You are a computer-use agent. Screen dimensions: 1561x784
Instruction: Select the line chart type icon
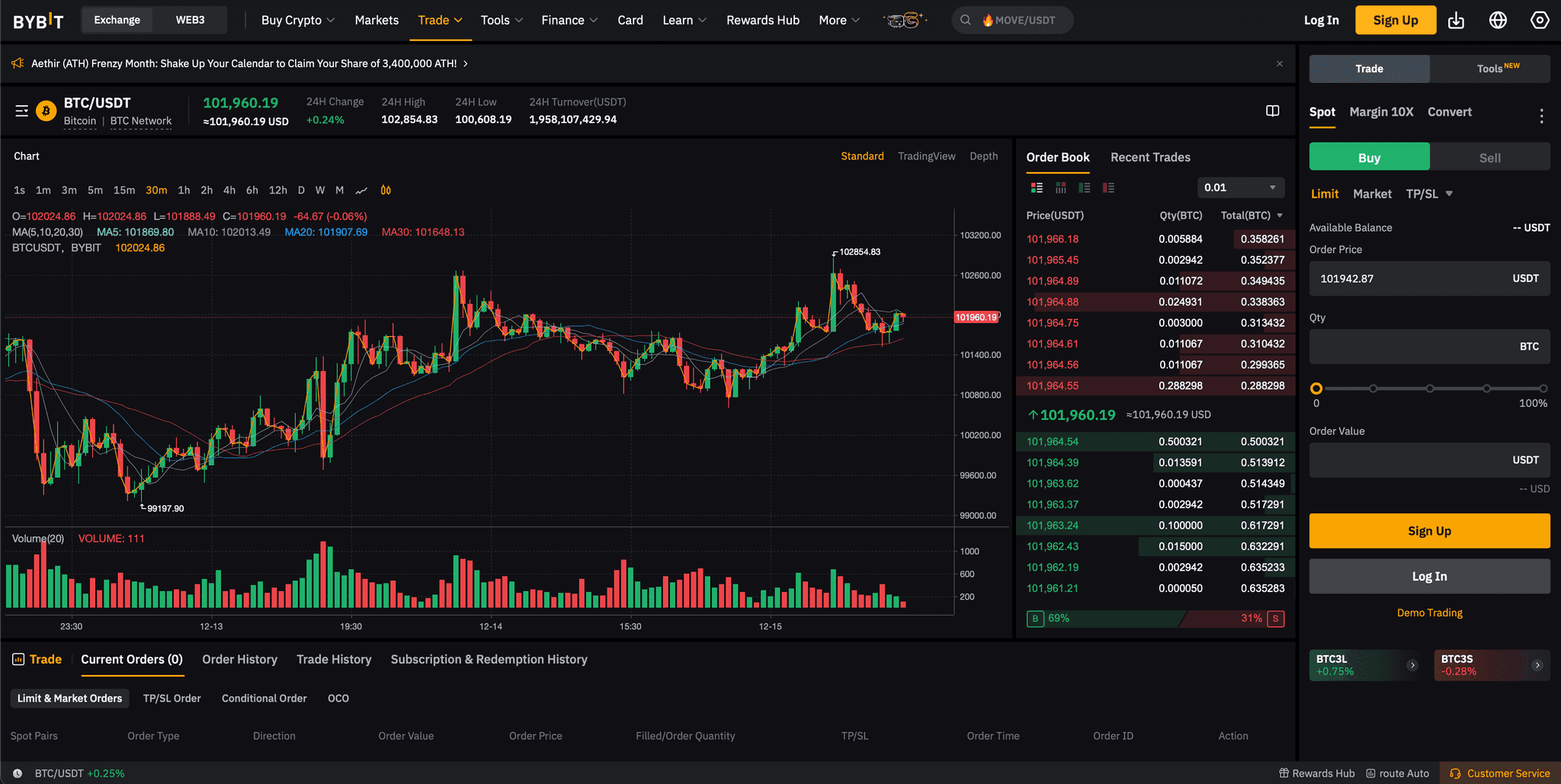click(x=361, y=190)
